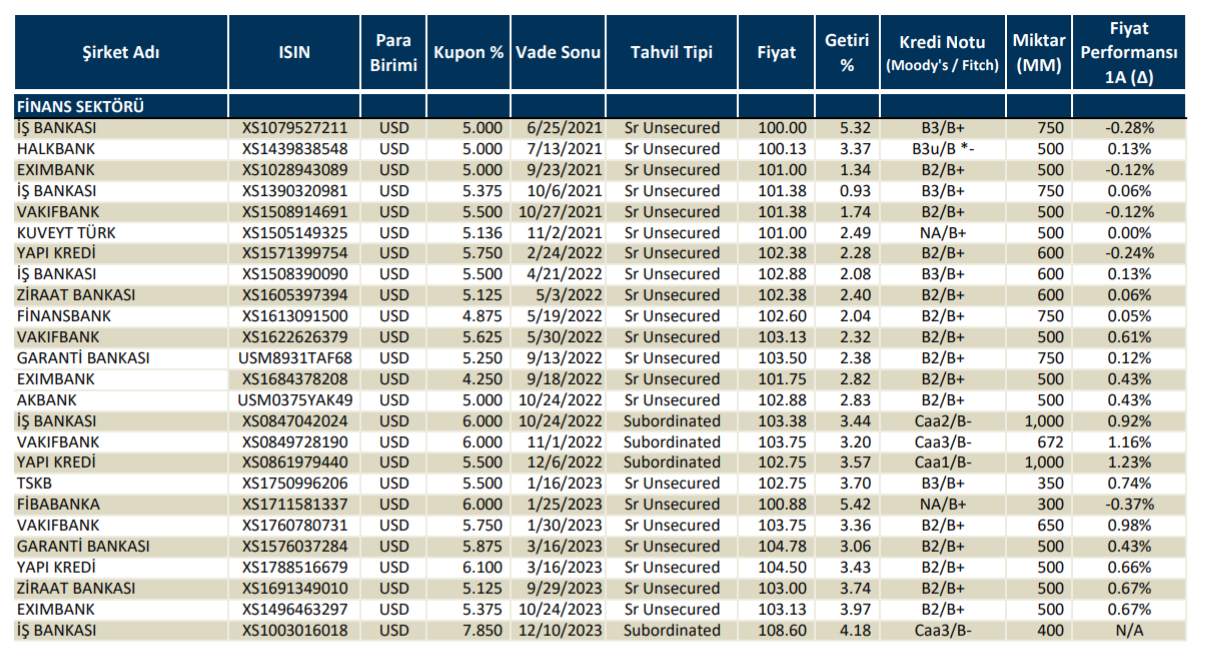Click the Vade Sonu column header

click(x=558, y=53)
